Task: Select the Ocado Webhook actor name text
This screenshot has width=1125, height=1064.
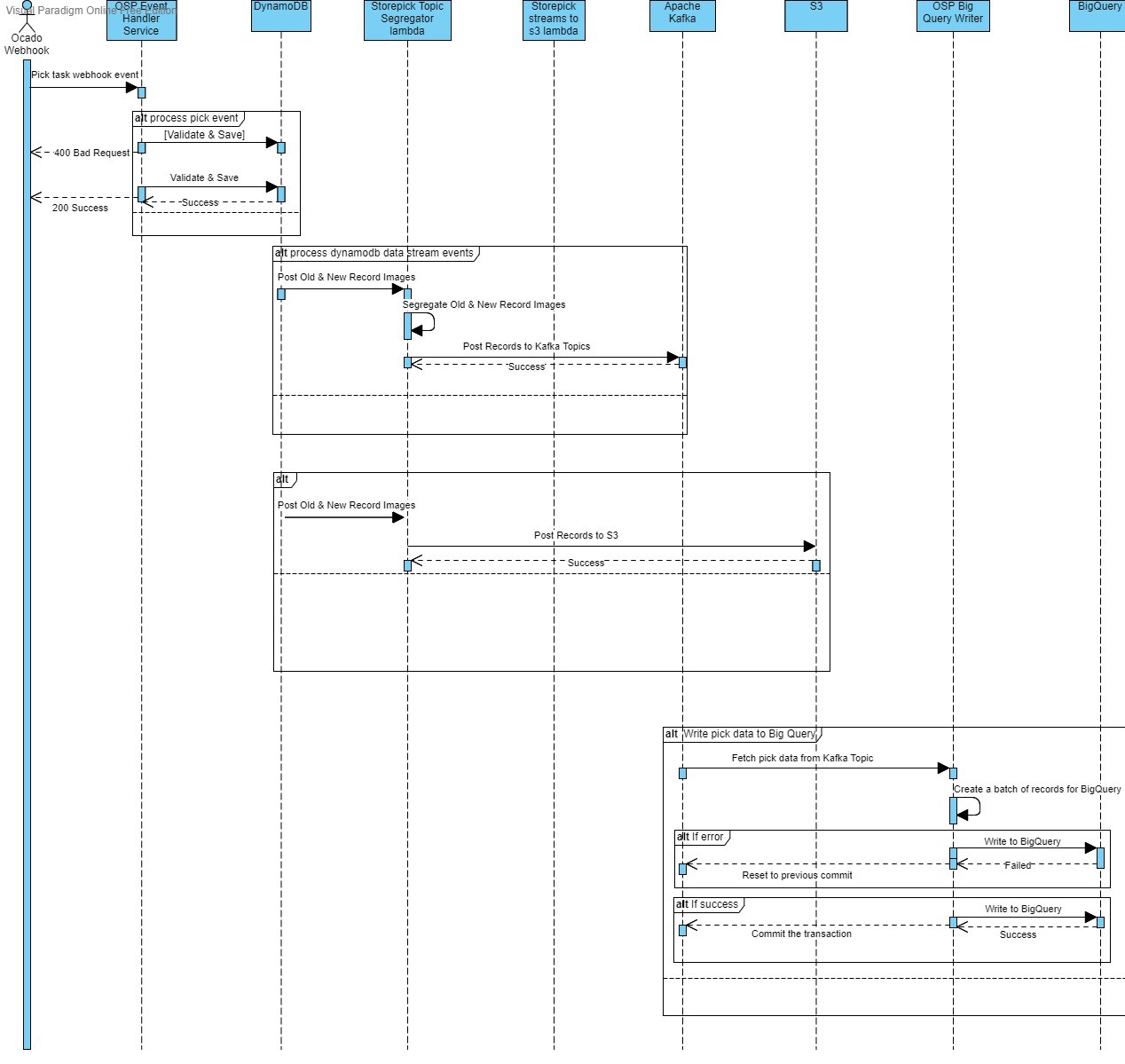Action: pyautogui.click(x=27, y=44)
